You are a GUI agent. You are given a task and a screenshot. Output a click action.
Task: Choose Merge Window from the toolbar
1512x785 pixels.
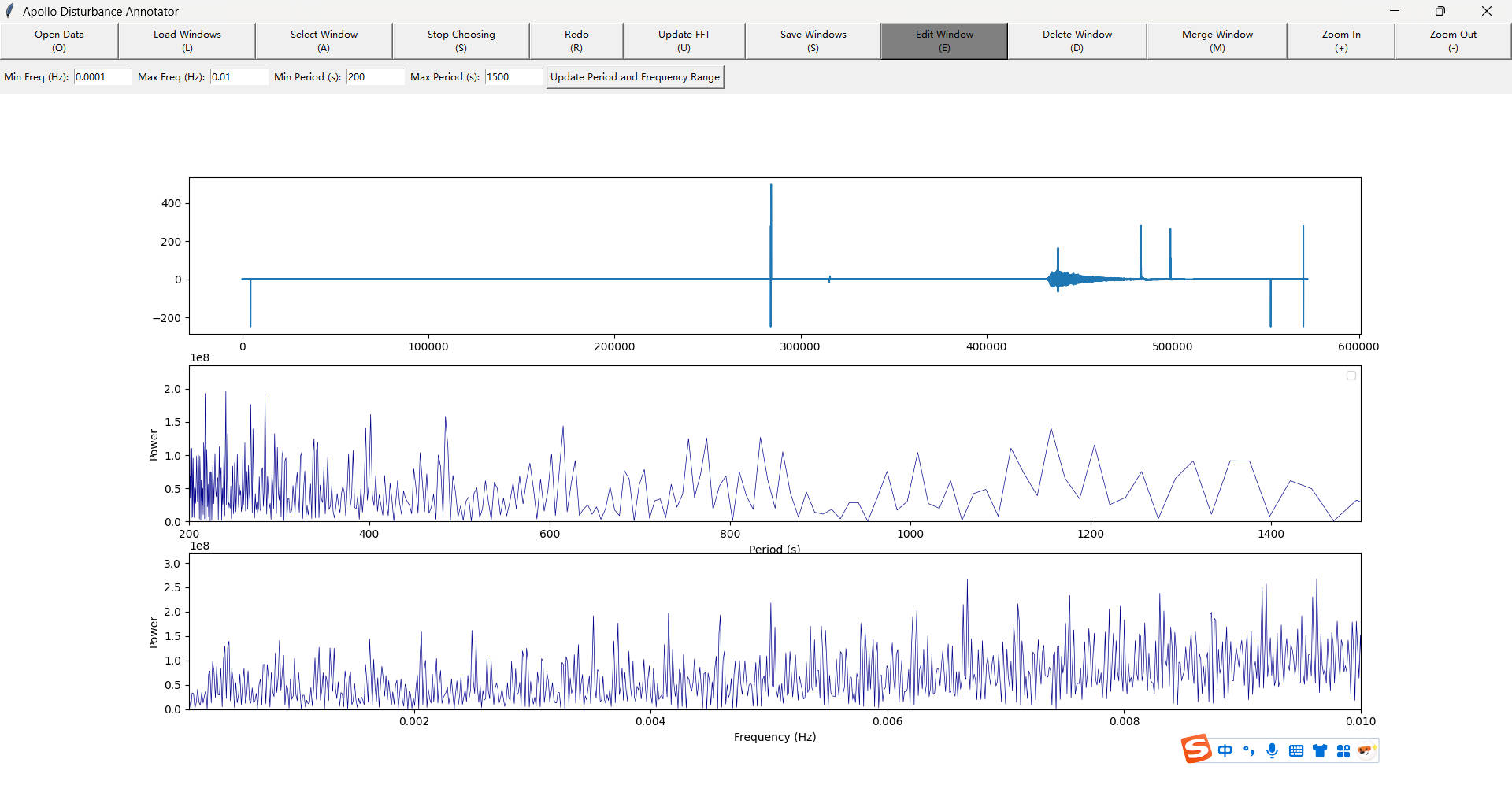[x=1216, y=40]
